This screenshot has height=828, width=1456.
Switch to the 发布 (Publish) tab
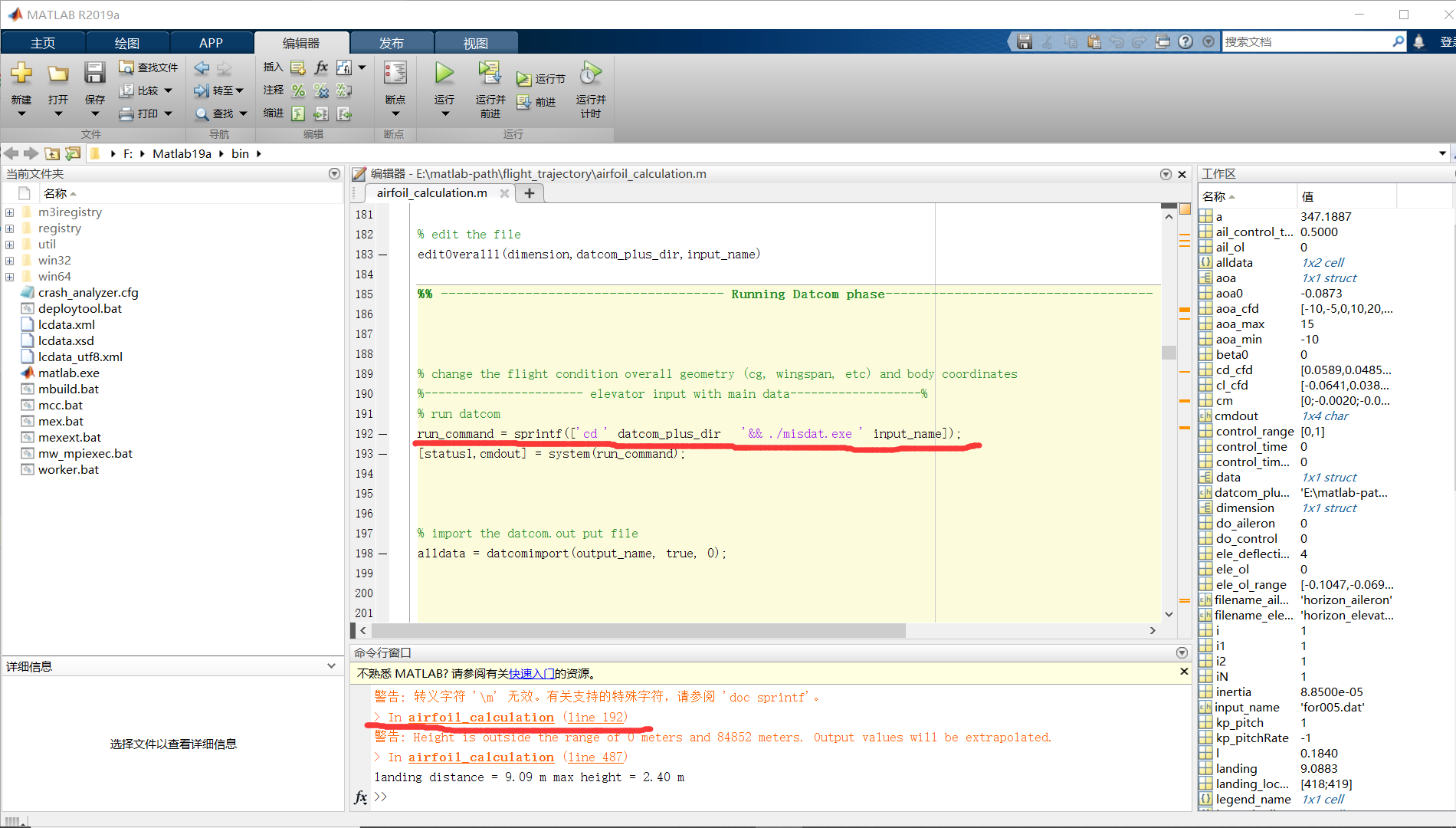(392, 43)
